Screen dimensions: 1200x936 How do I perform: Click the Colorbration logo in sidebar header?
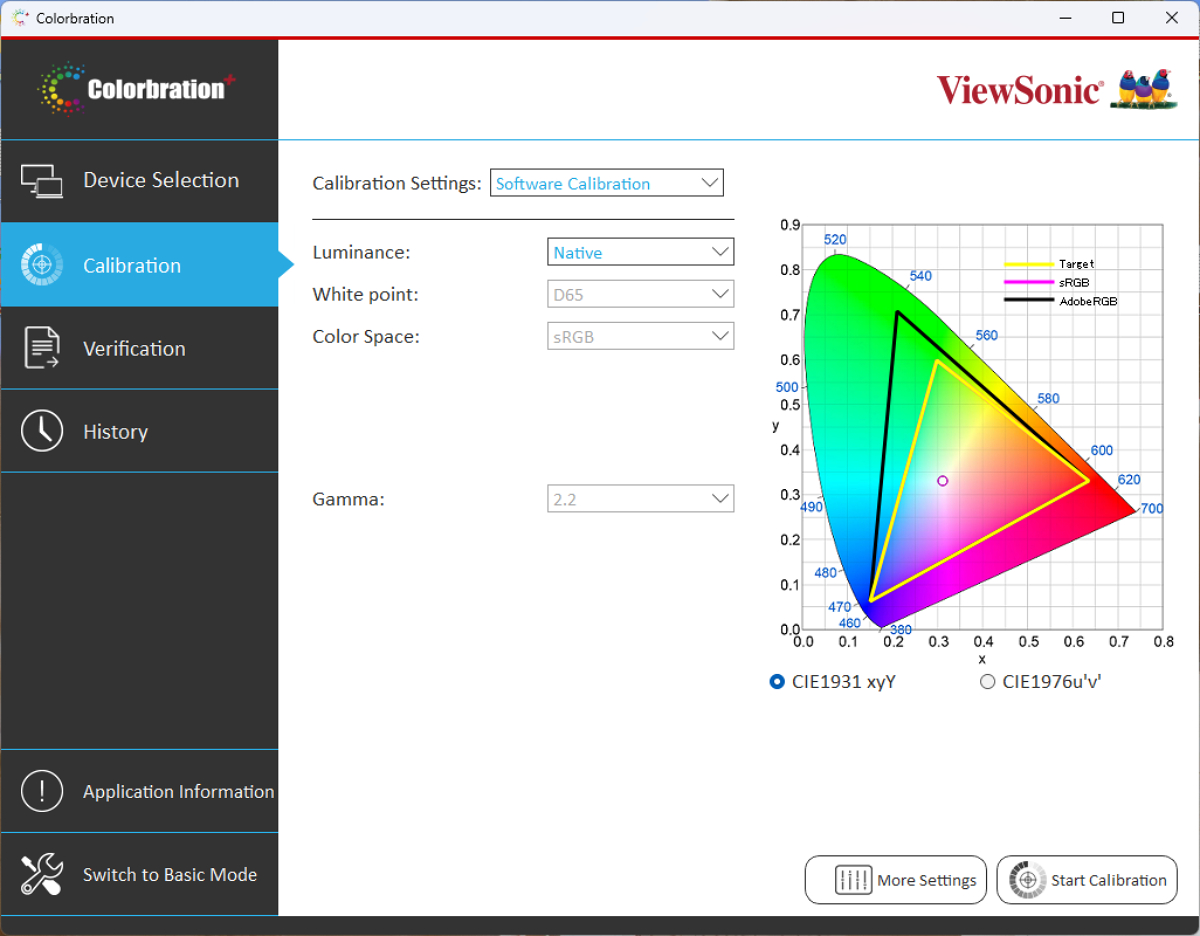[x=136, y=89]
